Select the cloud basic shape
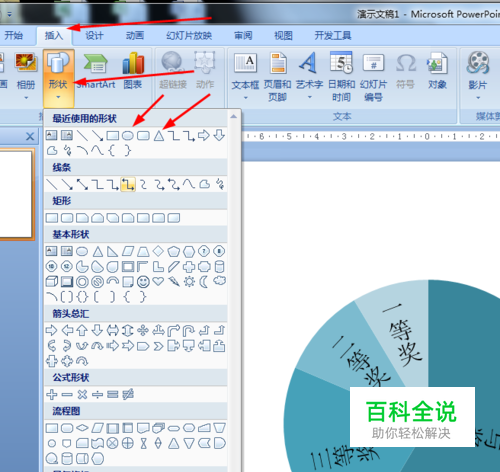500x472 pixels. [x=219, y=281]
